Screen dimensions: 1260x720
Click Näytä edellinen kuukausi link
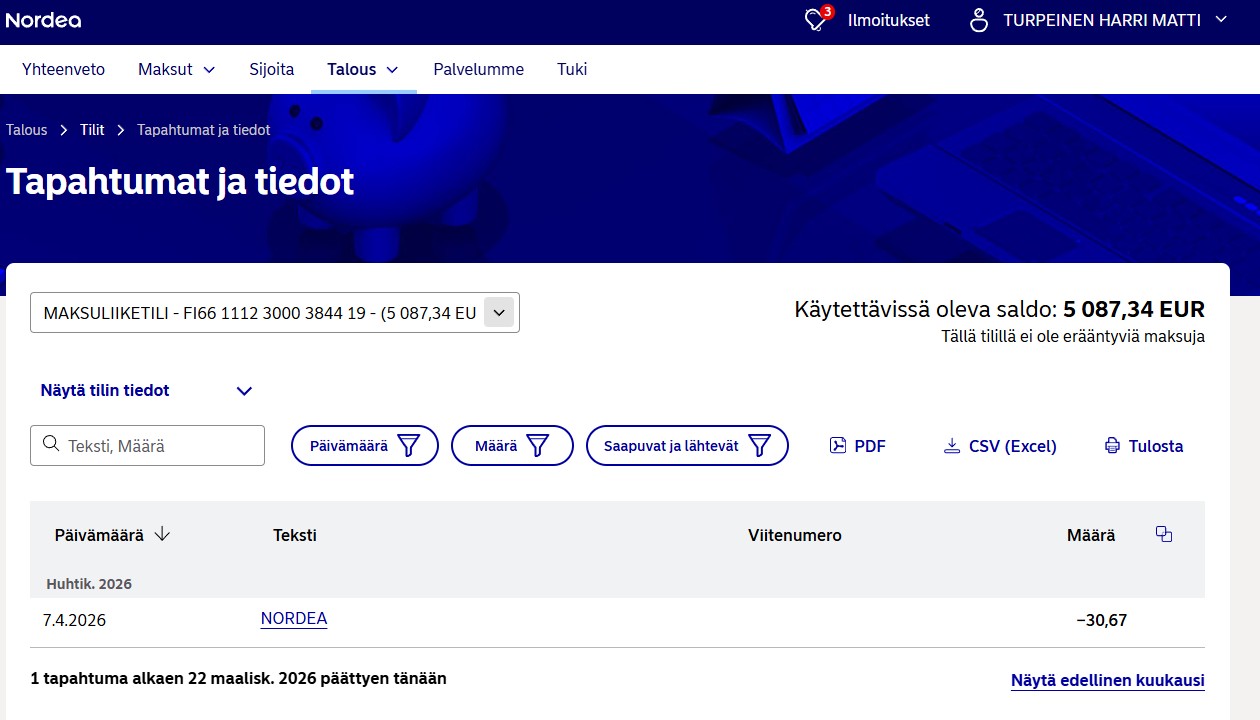1108,681
